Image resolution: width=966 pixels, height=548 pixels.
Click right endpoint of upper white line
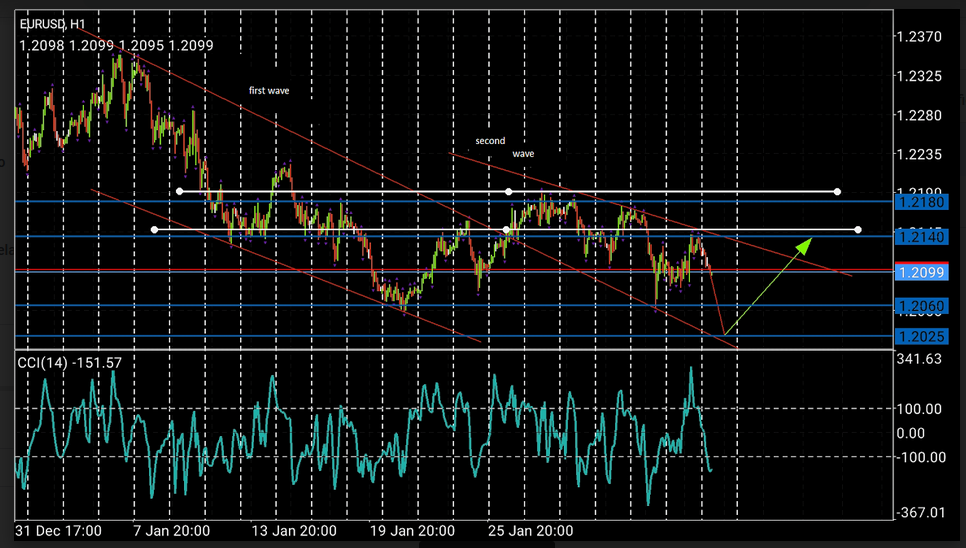pyautogui.click(x=838, y=191)
